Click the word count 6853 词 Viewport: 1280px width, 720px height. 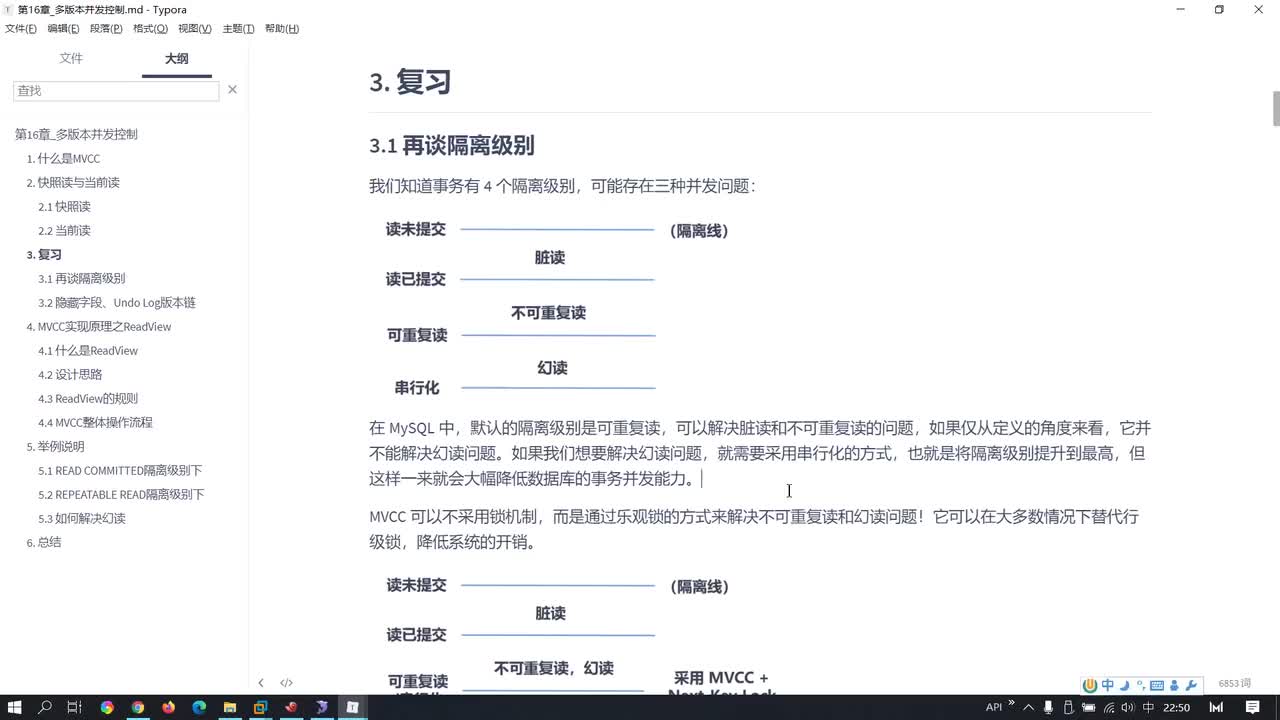1234,683
